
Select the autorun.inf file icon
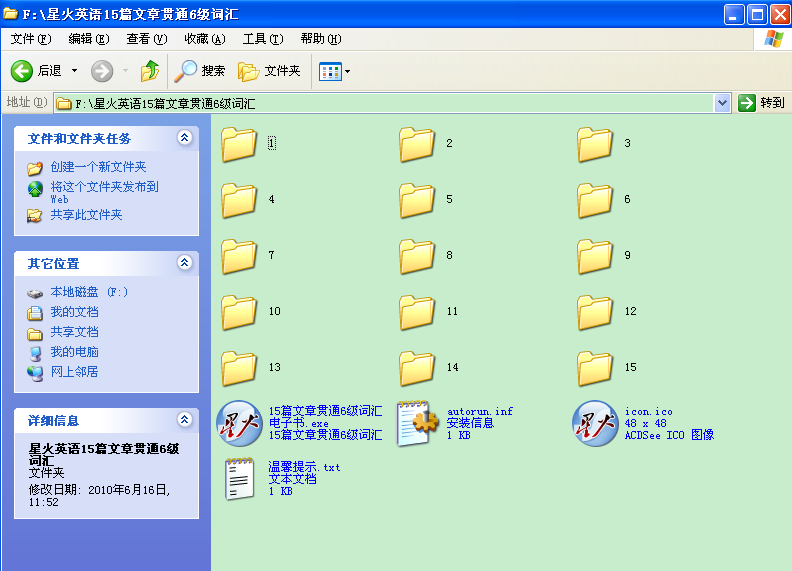pos(417,423)
